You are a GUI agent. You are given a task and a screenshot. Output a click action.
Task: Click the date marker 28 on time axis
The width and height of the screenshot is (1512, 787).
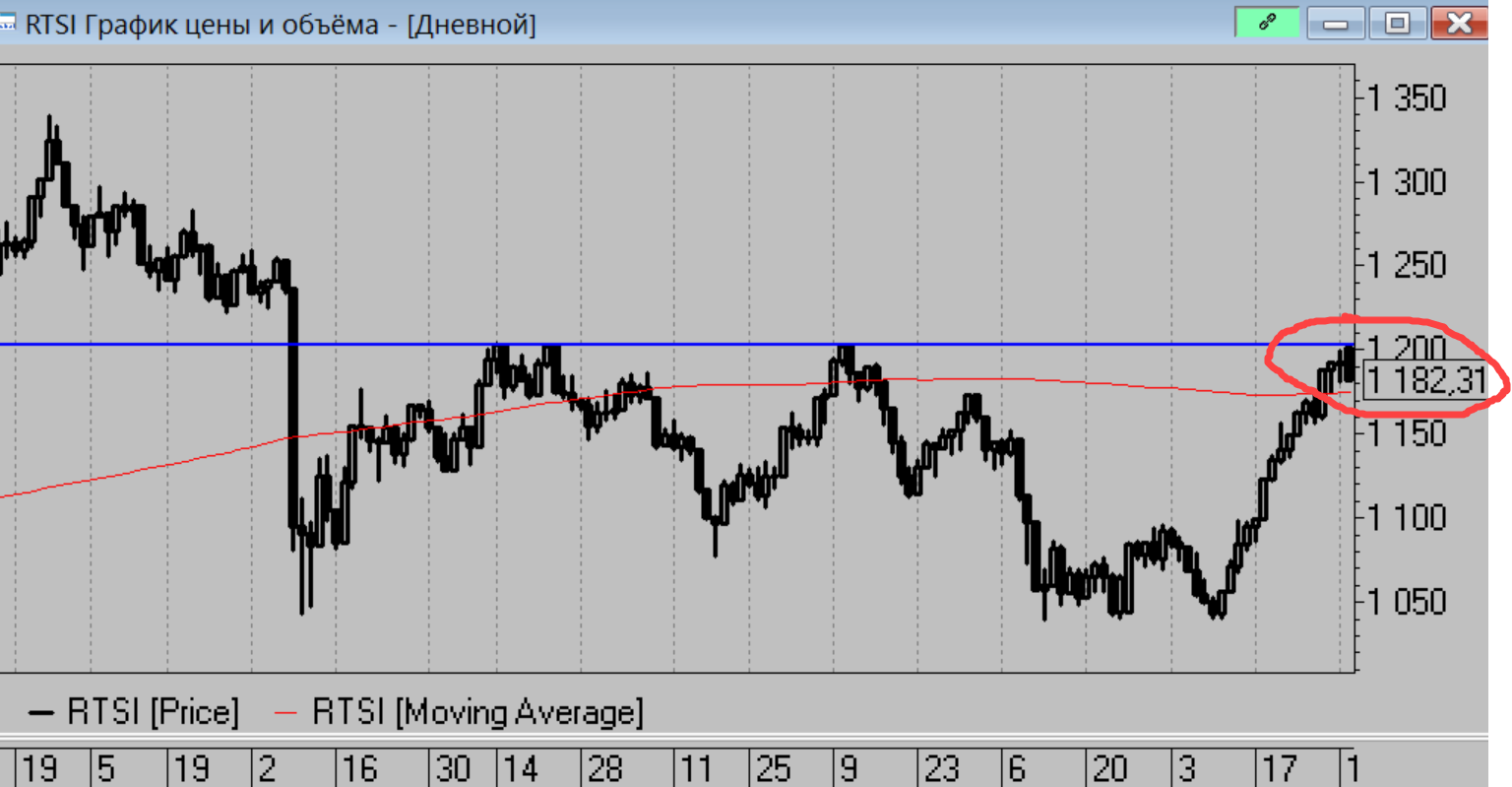click(x=605, y=768)
